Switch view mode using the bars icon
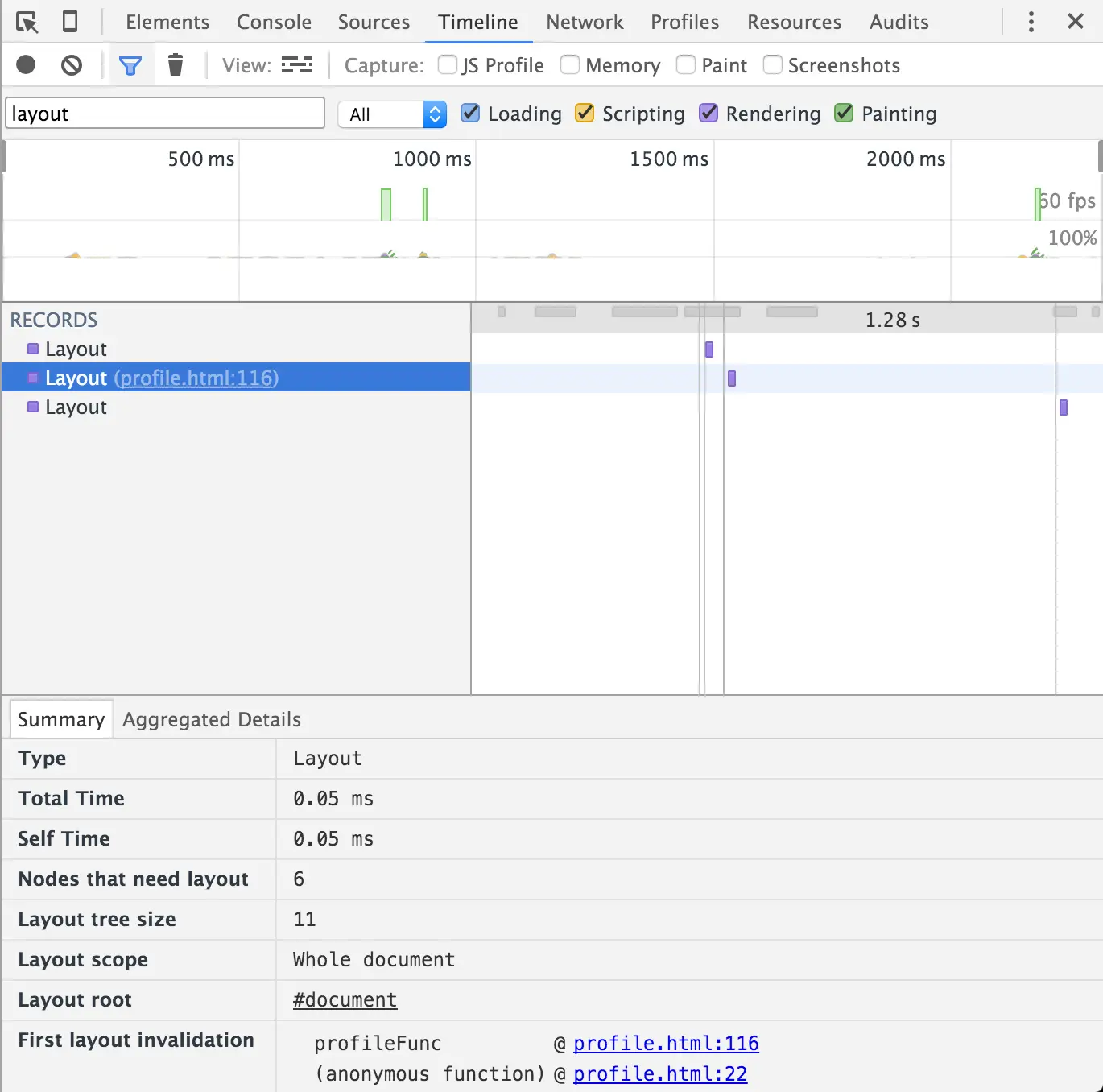Screen dimensions: 1103x1092 297,65
